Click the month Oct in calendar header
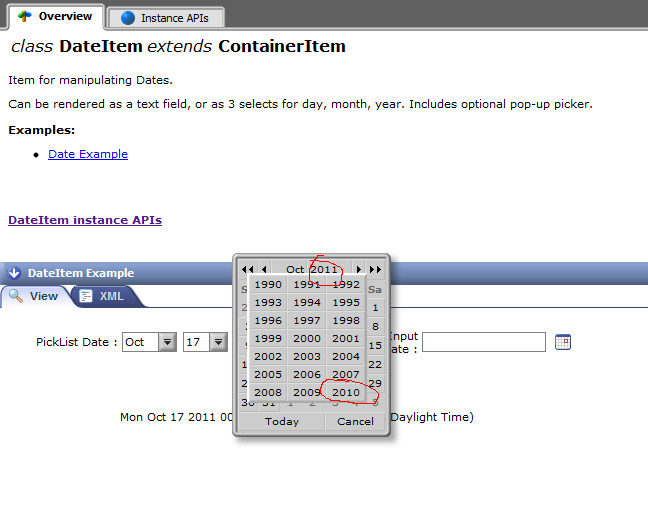 295,269
